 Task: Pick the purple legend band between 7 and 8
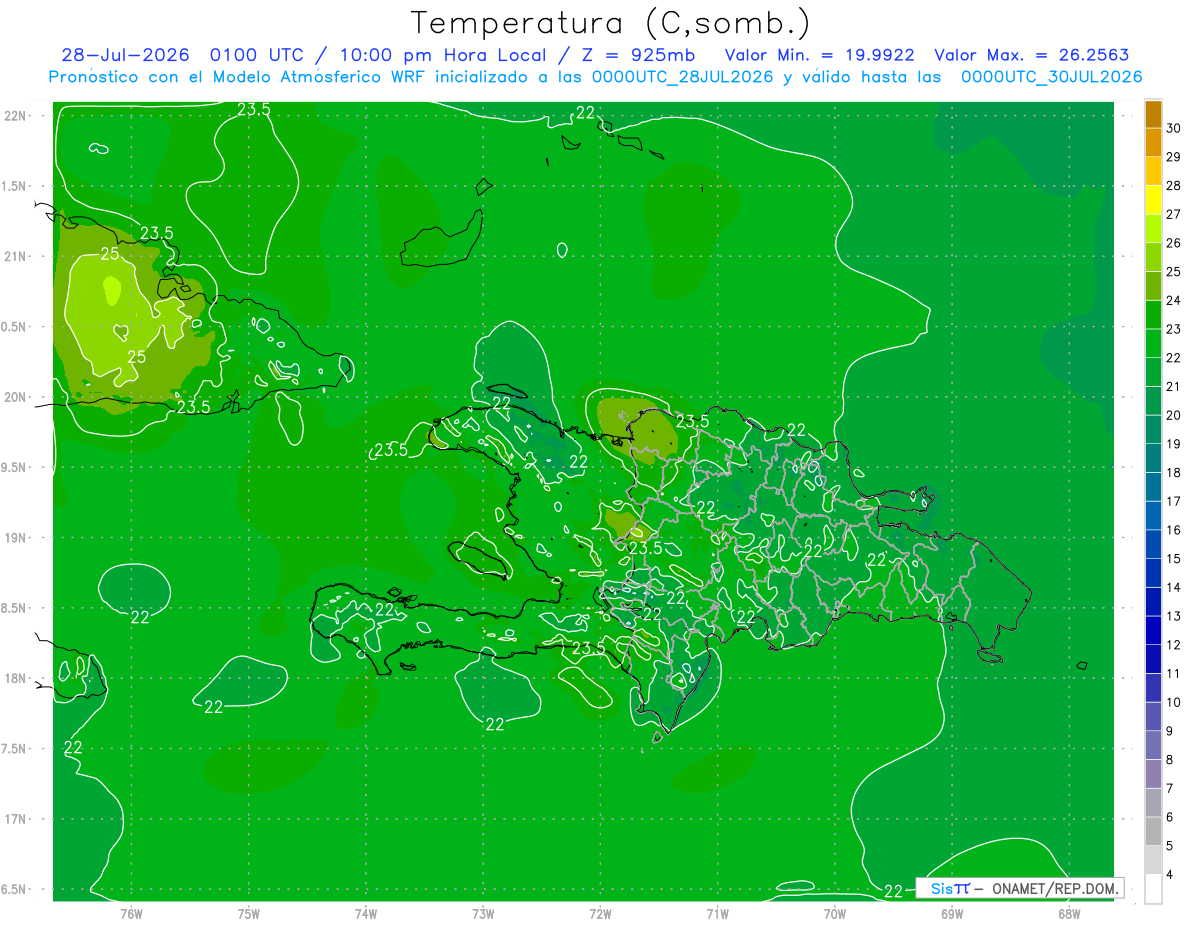coord(1153,774)
